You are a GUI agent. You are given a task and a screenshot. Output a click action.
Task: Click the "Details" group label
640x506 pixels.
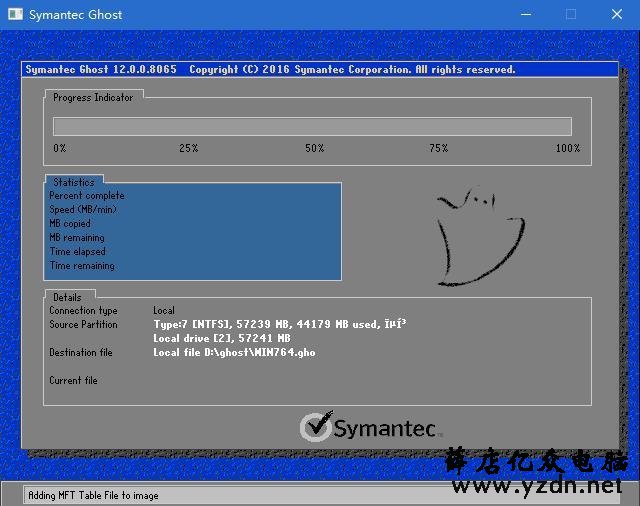[x=67, y=297]
